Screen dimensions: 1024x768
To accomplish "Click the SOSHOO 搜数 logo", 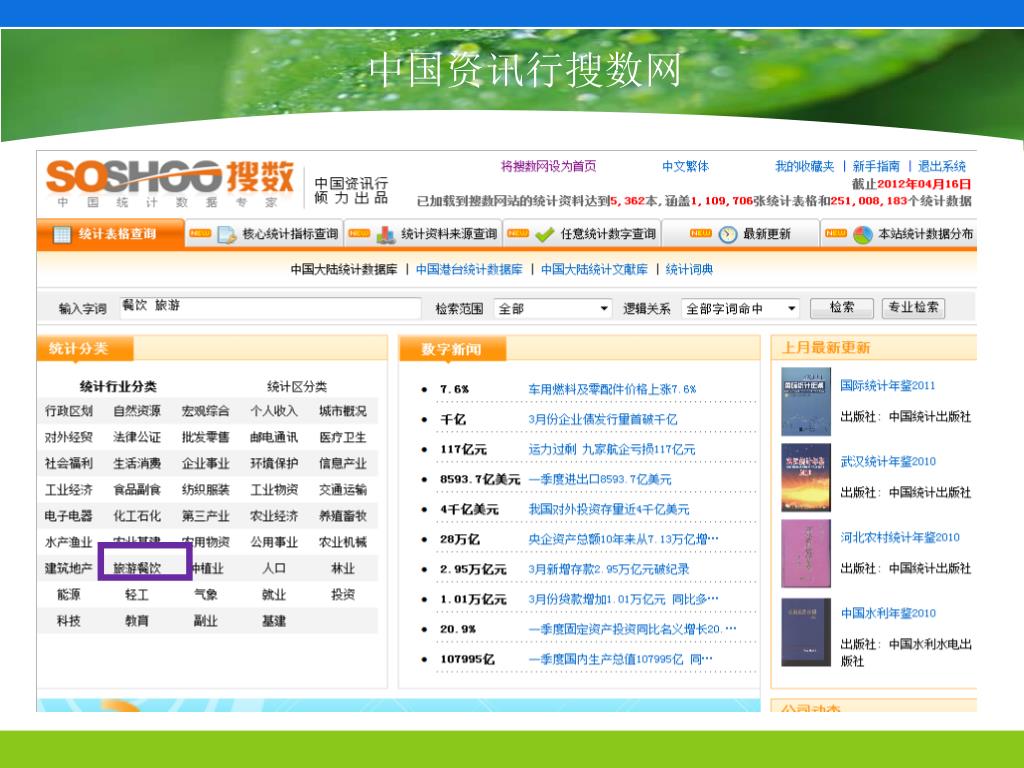I will (x=170, y=184).
